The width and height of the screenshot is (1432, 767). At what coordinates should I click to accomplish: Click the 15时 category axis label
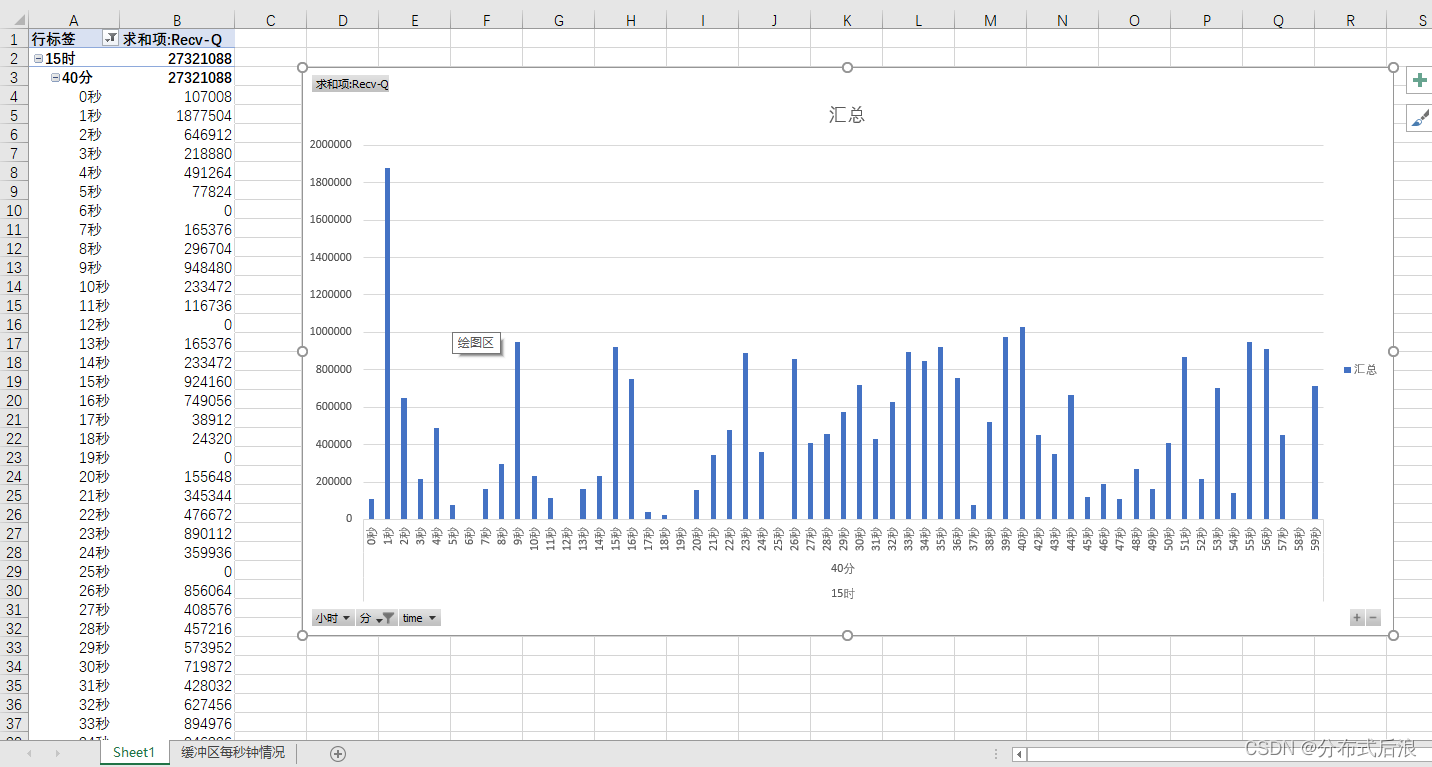coord(843,593)
